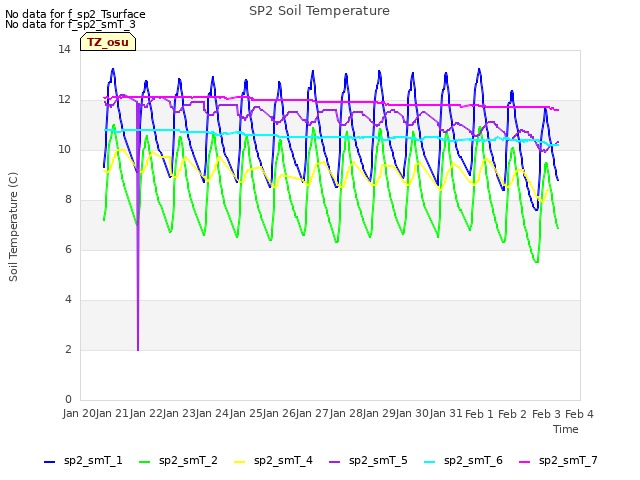The height and width of the screenshot is (480, 640).
Task: Click the Feb 1 x-axis tick label
Action: (479, 414)
